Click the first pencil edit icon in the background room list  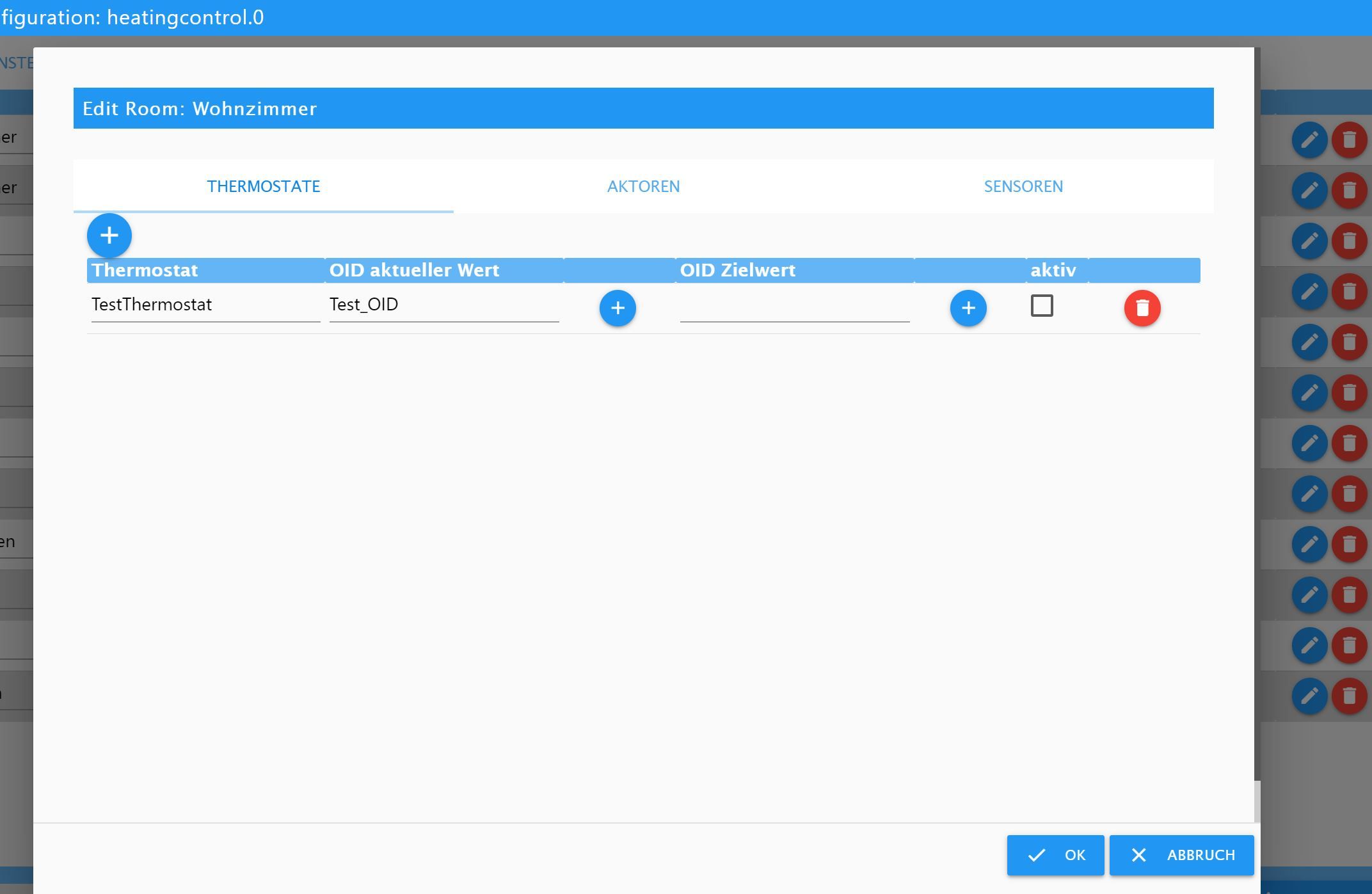(1309, 140)
